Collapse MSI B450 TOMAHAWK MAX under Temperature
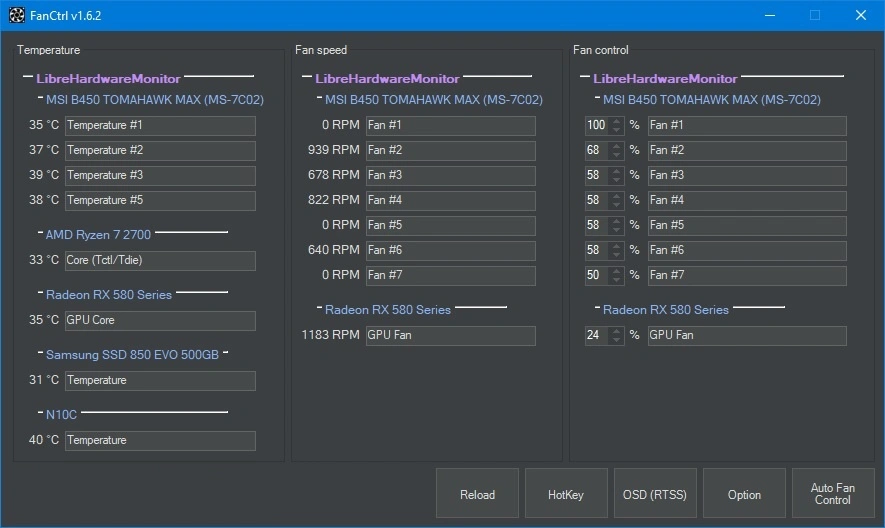Viewport: 885px width, 528px height. [x=40, y=98]
